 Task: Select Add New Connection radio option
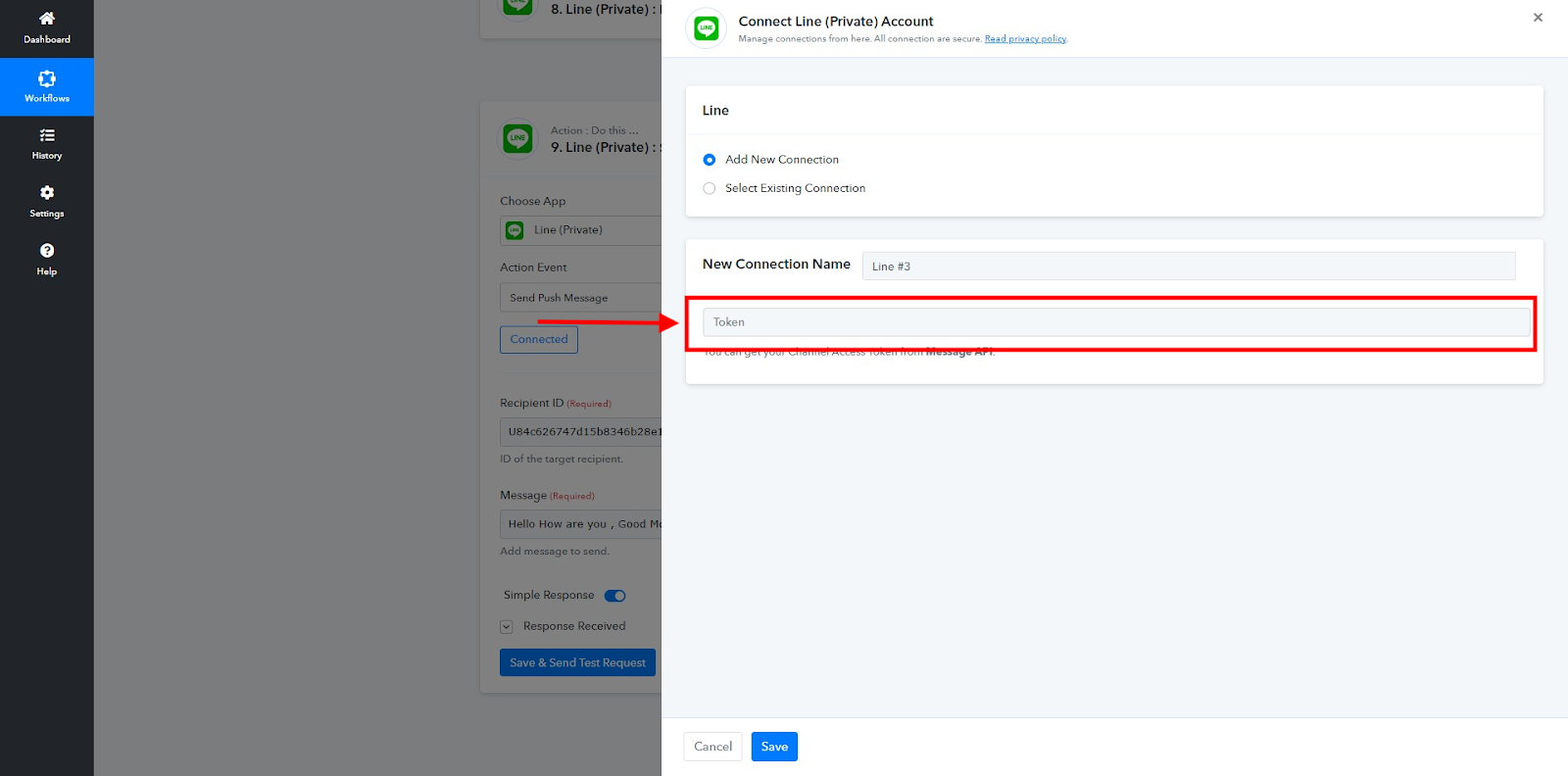(x=710, y=160)
